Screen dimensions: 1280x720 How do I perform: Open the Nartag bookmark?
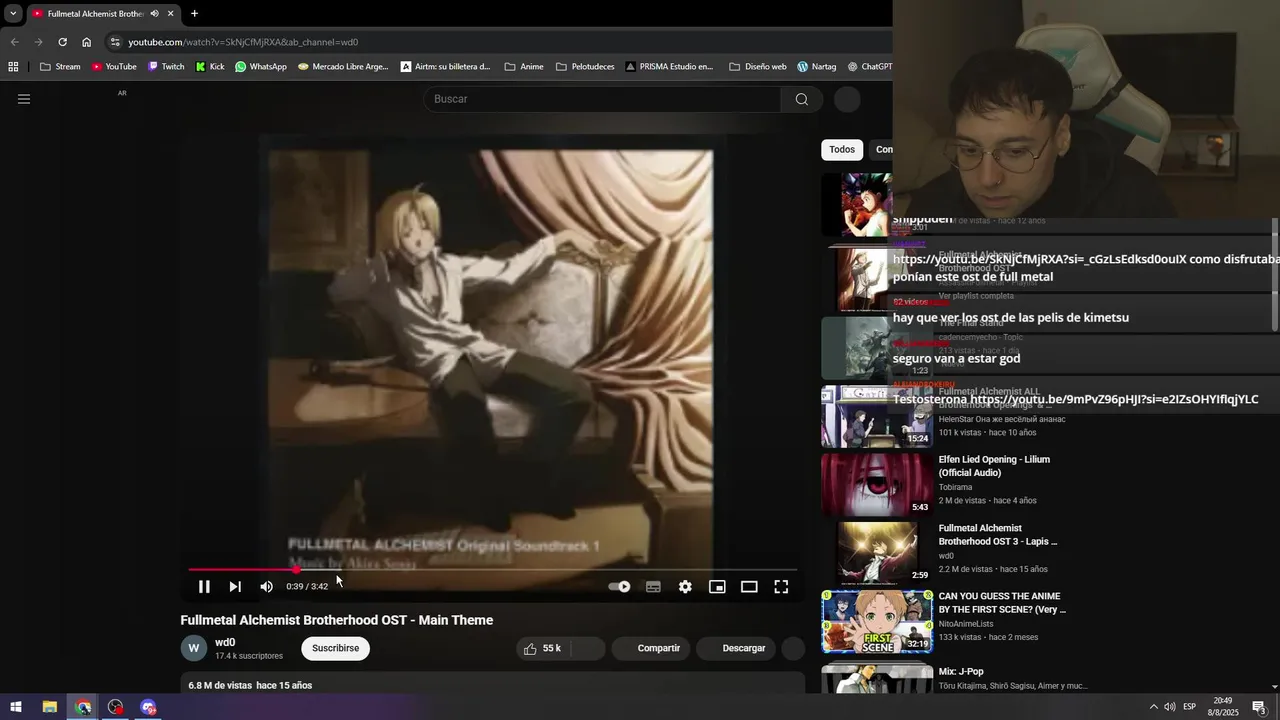coord(816,67)
